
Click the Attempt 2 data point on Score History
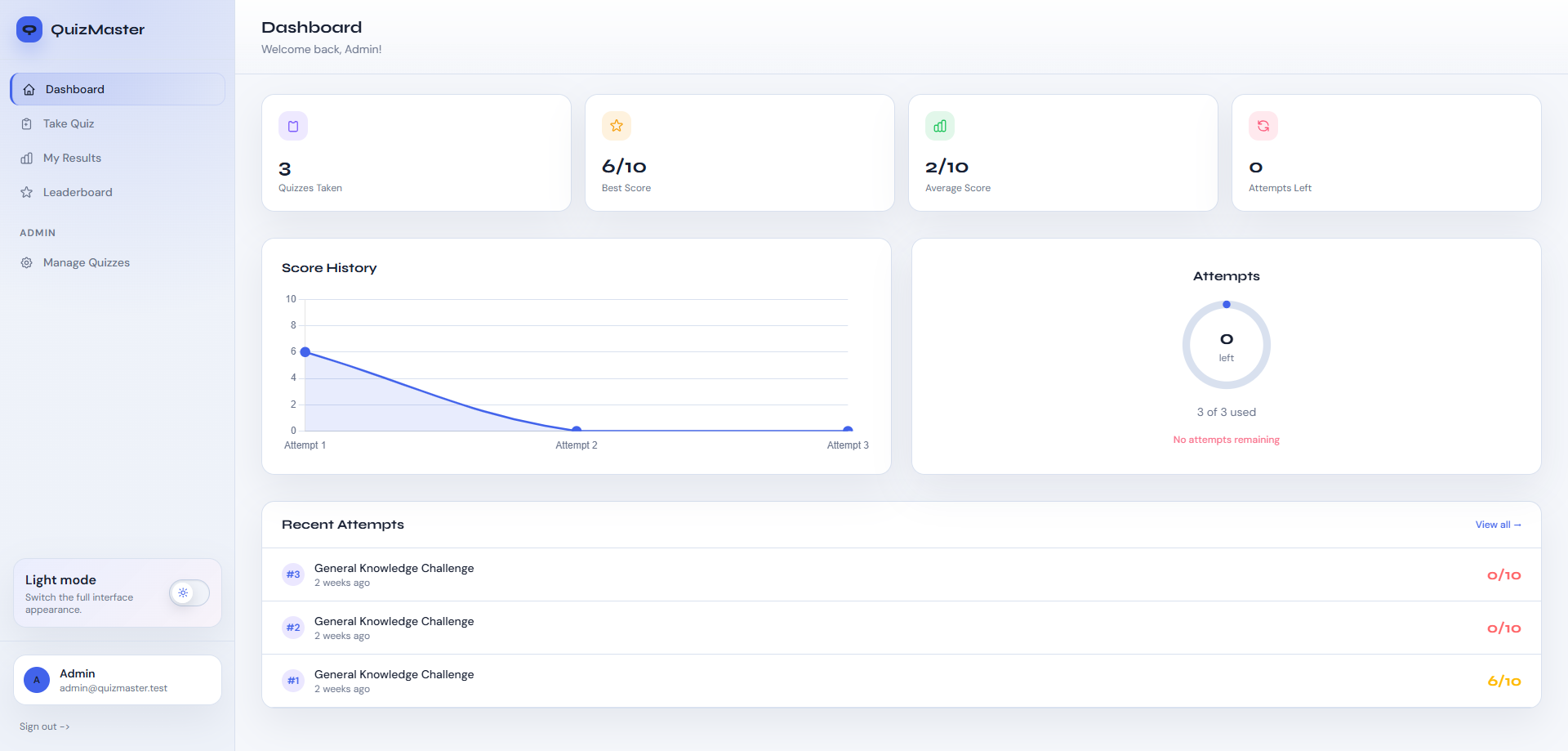point(576,429)
